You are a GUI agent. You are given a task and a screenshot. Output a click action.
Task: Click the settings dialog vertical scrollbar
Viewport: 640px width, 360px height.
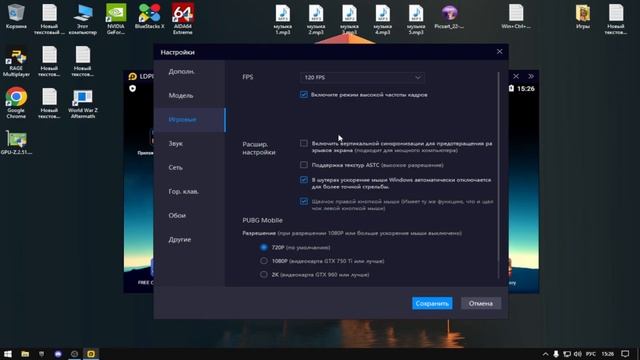pyautogui.click(x=498, y=176)
